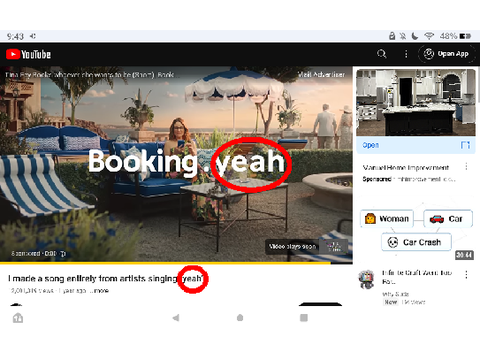Follow the Visit Advertiser link
This screenshot has width=480, height=360.
321,75
